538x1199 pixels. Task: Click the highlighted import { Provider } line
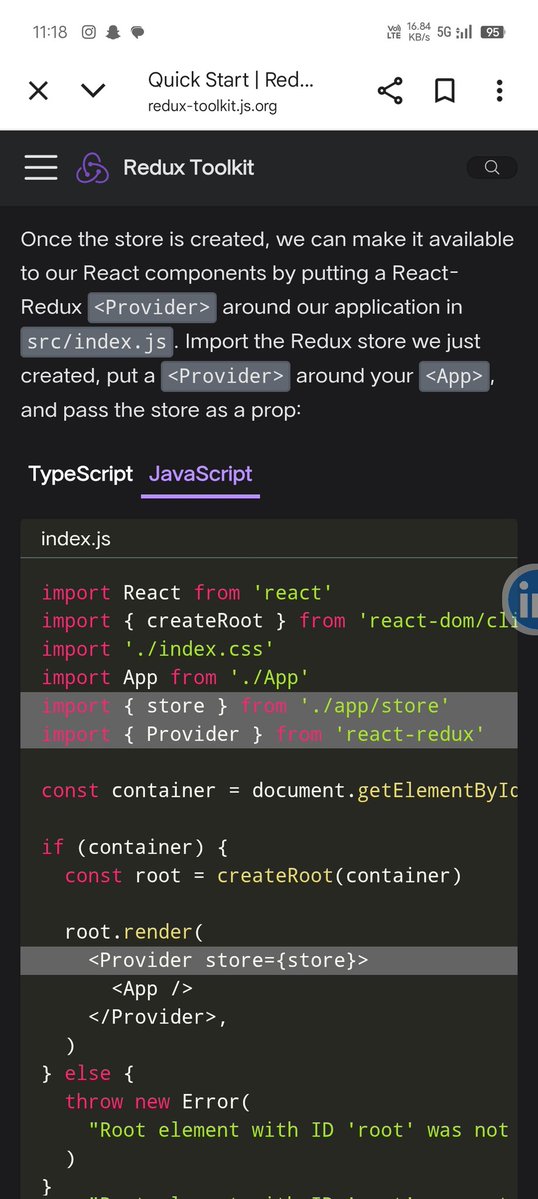[x=269, y=734]
